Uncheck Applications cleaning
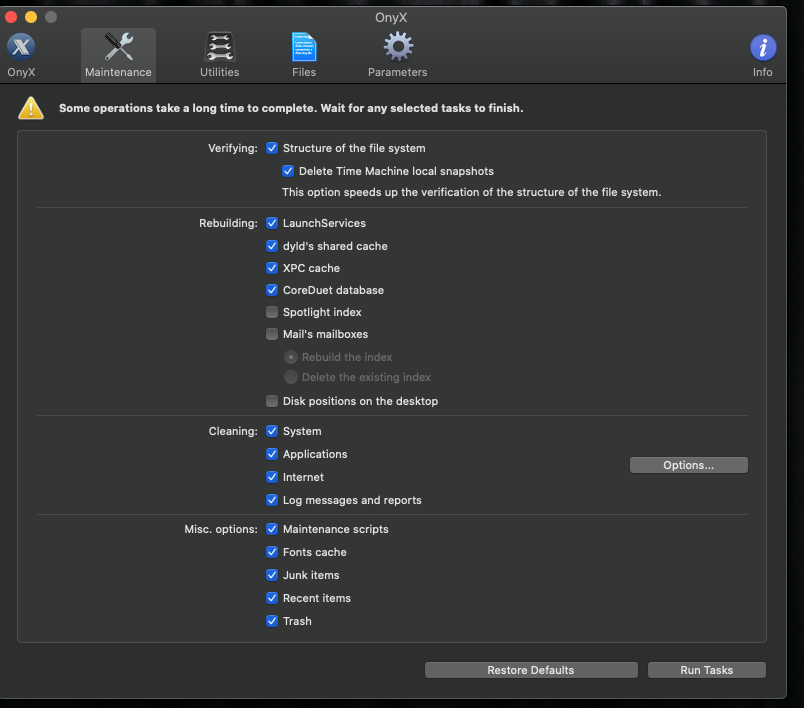Viewport: 804px width, 708px height. pos(272,454)
